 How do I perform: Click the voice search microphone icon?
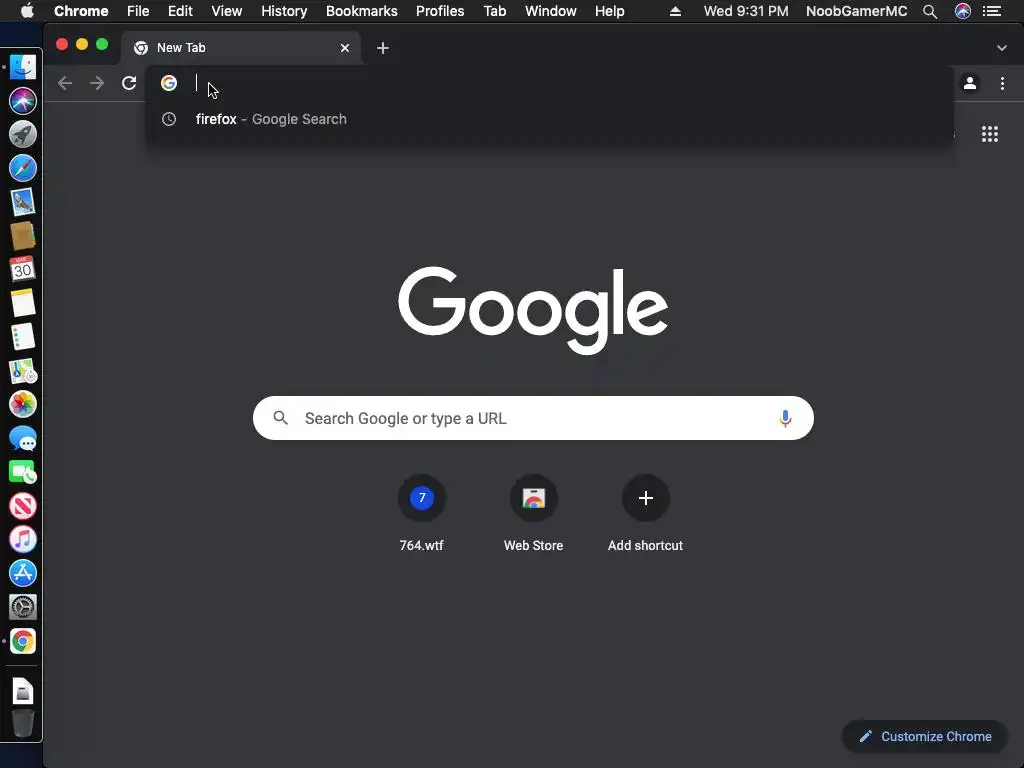tap(785, 418)
